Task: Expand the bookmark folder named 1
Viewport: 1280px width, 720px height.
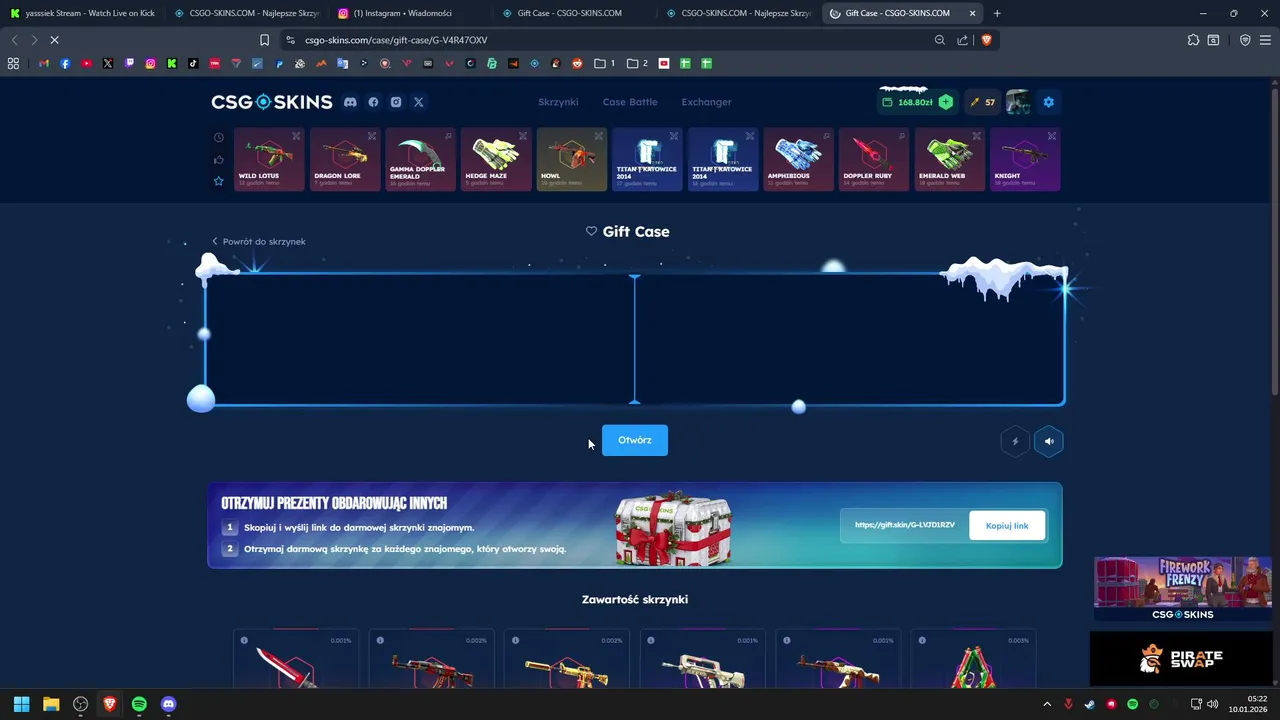Action: [605, 63]
